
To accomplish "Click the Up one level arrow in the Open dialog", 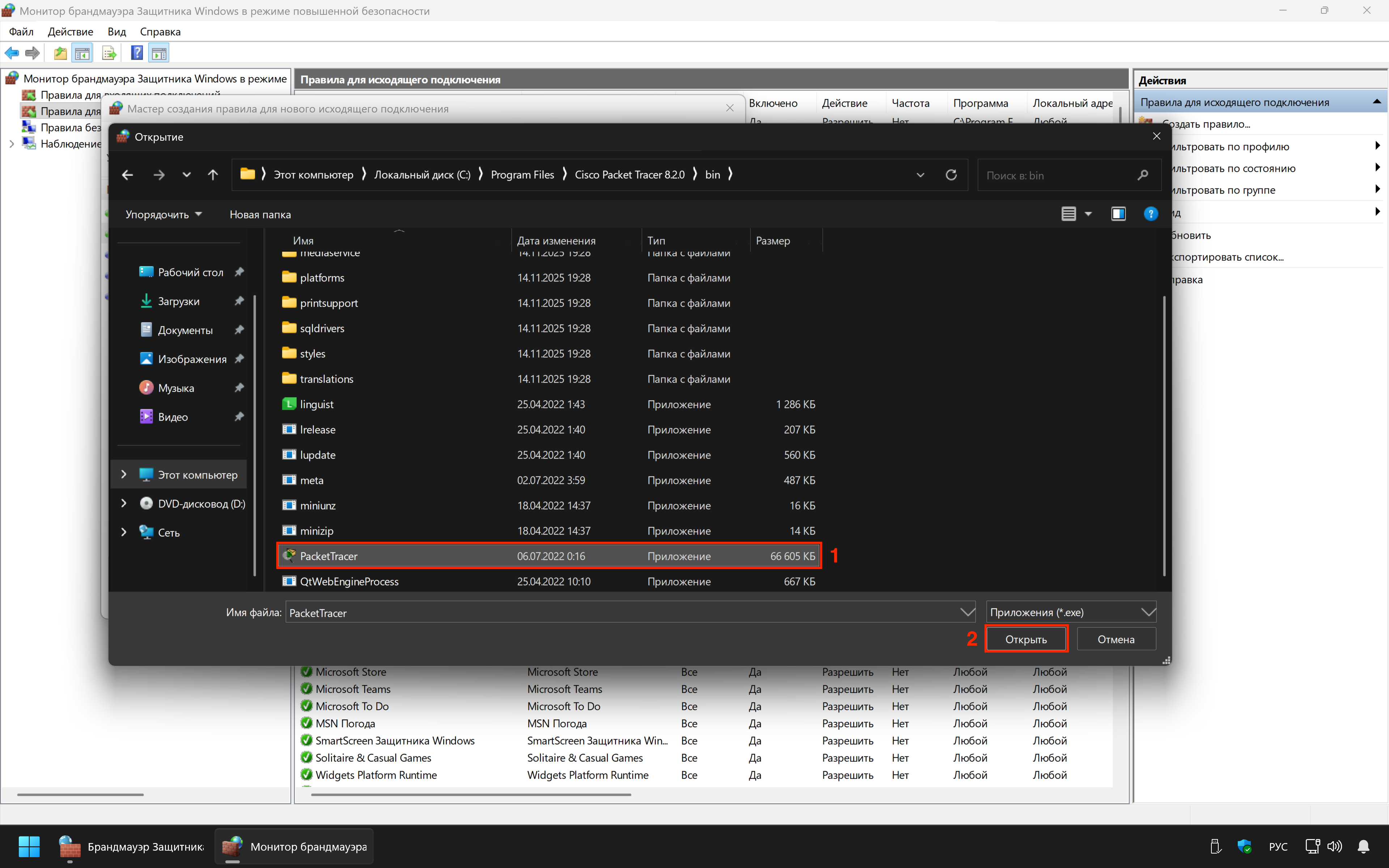I will click(x=213, y=175).
